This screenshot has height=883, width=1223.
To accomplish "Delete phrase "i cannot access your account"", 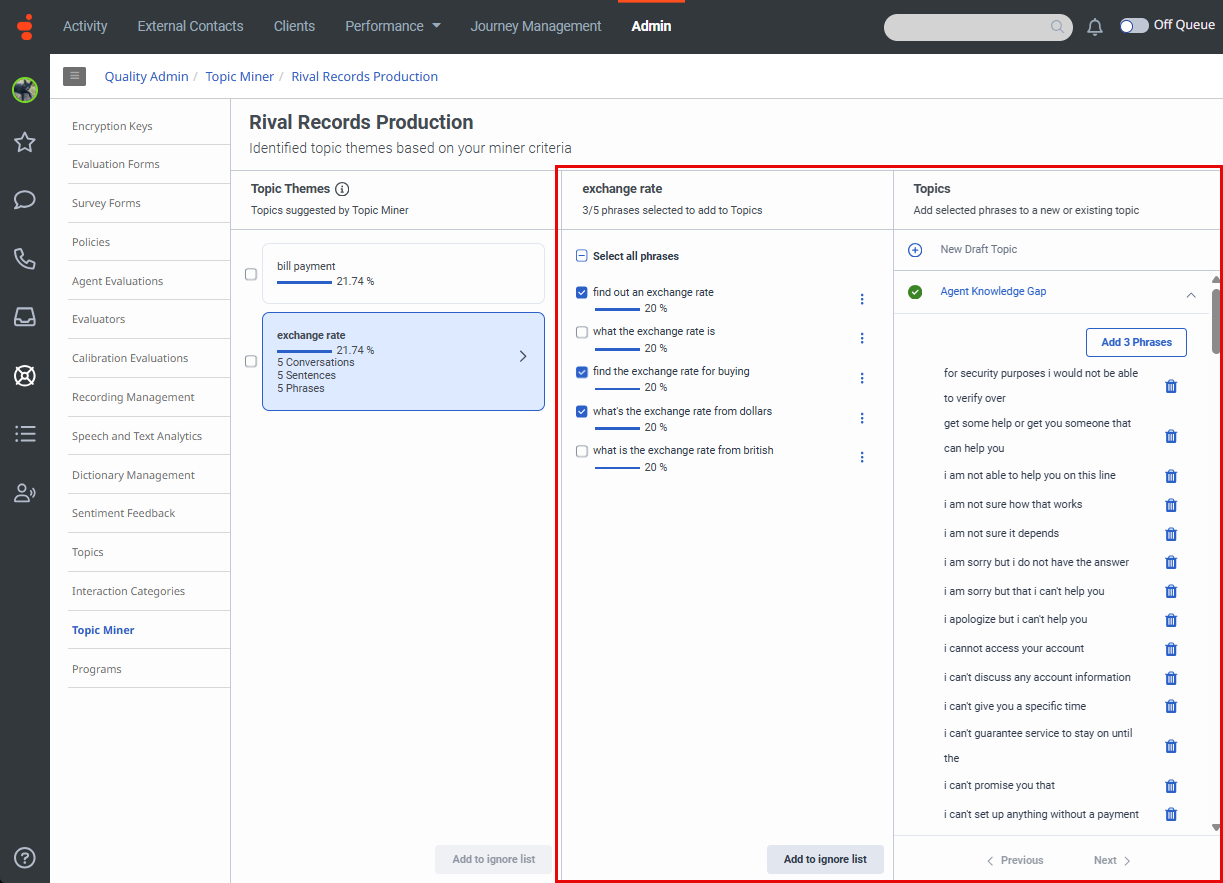I will [x=1171, y=649].
